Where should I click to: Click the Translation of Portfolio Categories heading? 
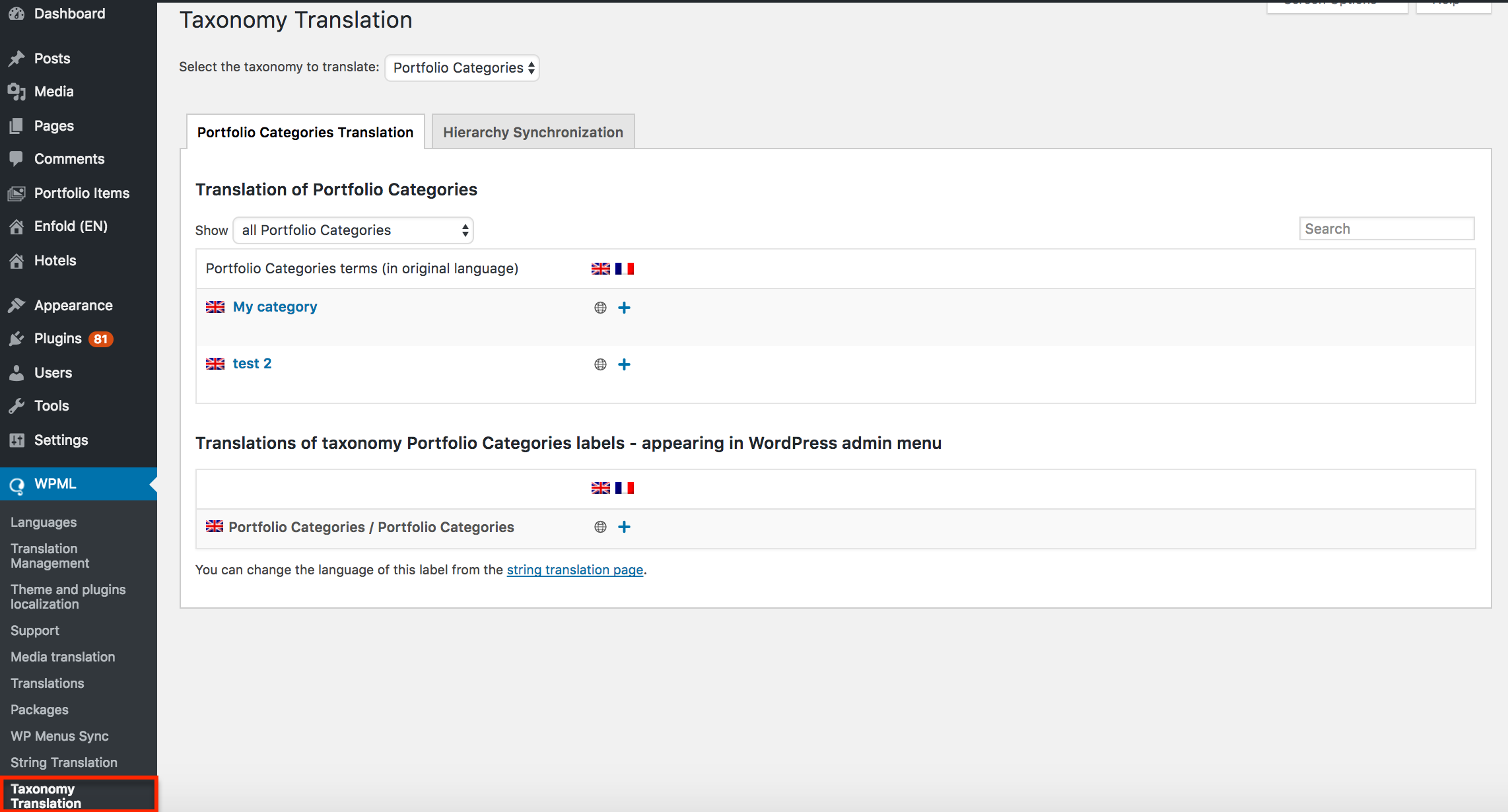point(336,189)
